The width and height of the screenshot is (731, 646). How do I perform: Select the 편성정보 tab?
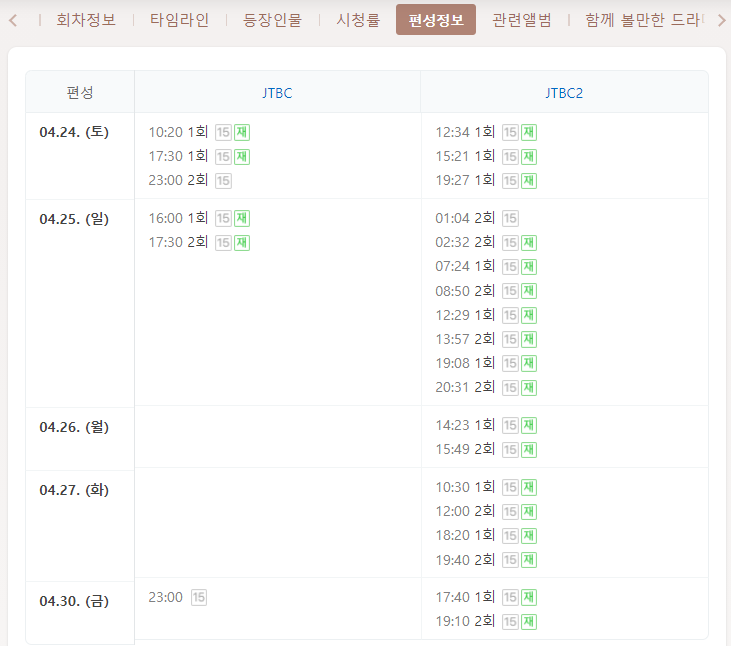coord(436,20)
